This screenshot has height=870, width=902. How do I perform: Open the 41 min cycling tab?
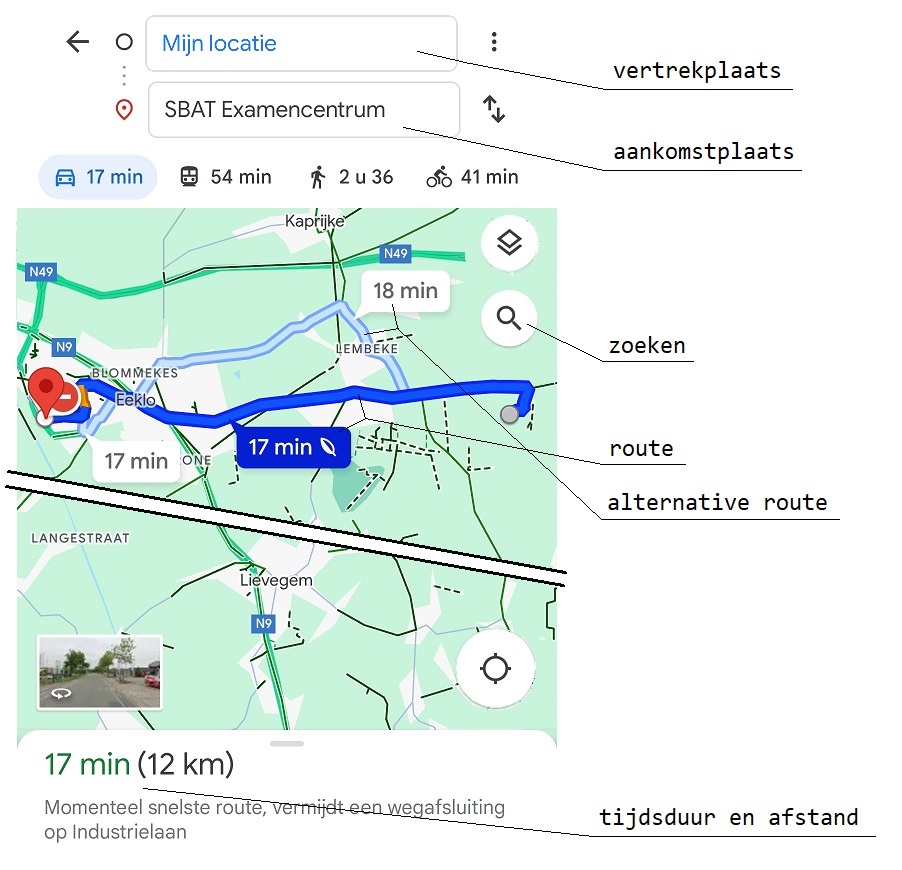471,176
